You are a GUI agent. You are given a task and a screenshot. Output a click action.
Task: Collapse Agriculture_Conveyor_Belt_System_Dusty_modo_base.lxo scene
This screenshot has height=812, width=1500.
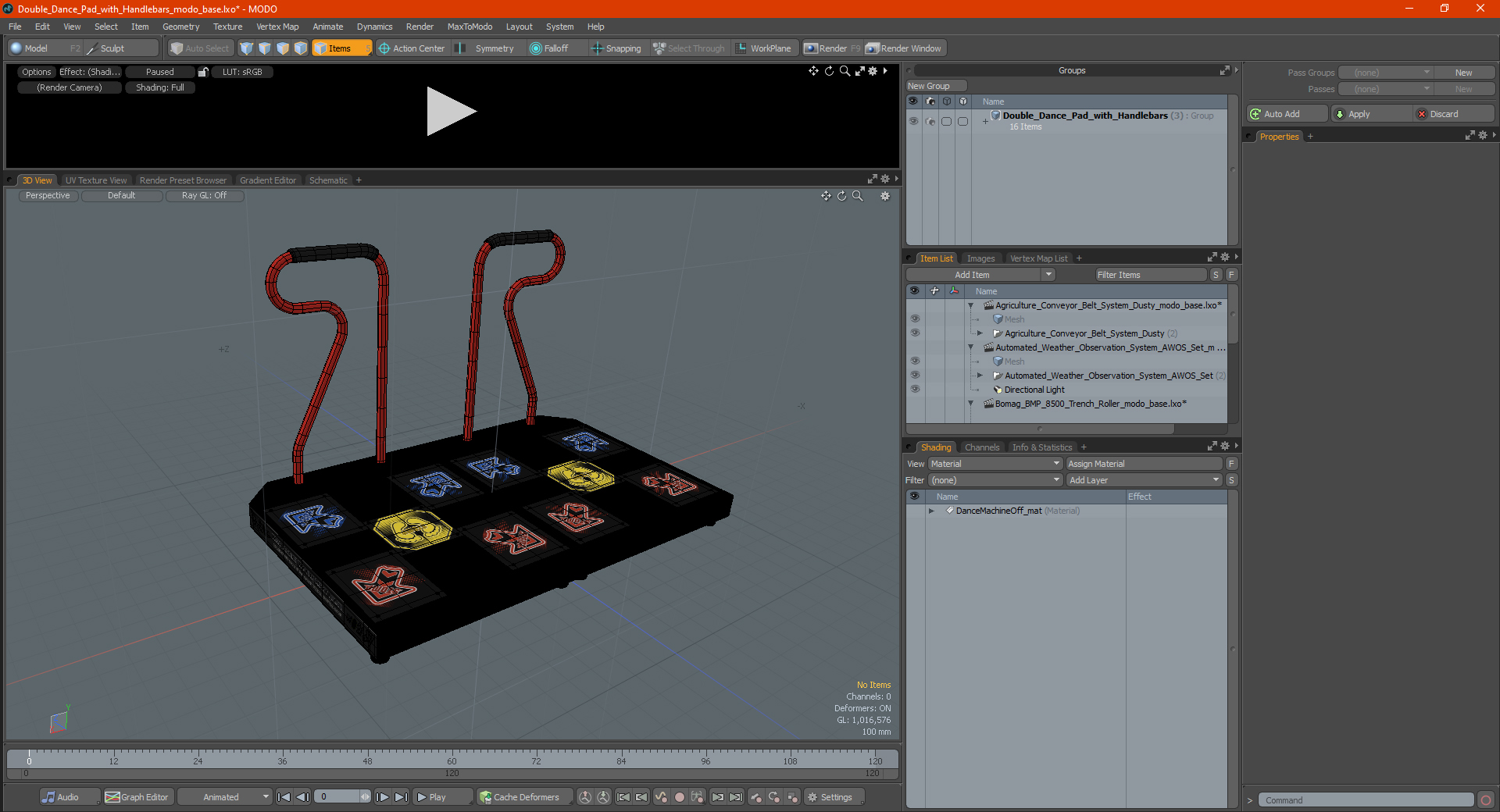971,305
